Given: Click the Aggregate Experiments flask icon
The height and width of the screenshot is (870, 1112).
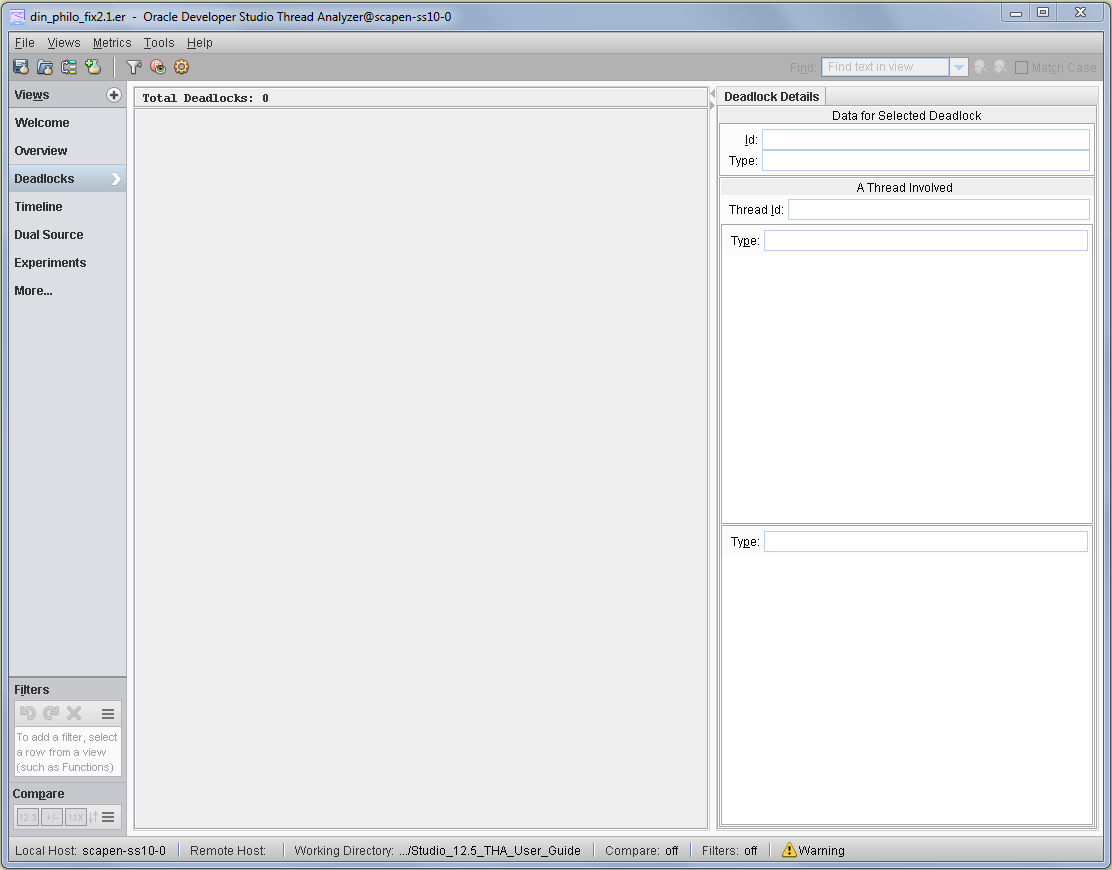Looking at the screenshot, I should tap(93, 67).
